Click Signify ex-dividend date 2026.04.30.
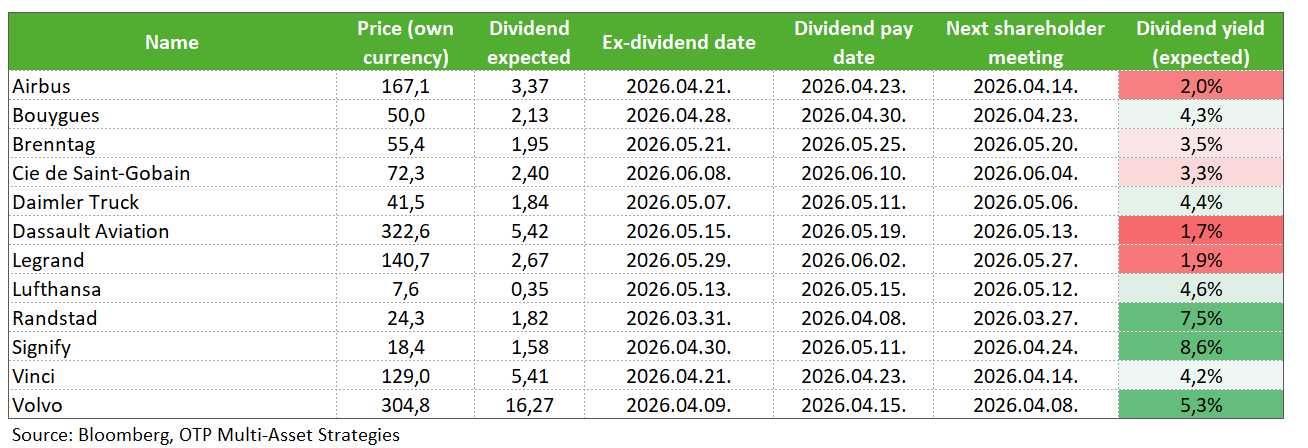The width and height of the screenshot is (1308, 448). tap(678, 348)
